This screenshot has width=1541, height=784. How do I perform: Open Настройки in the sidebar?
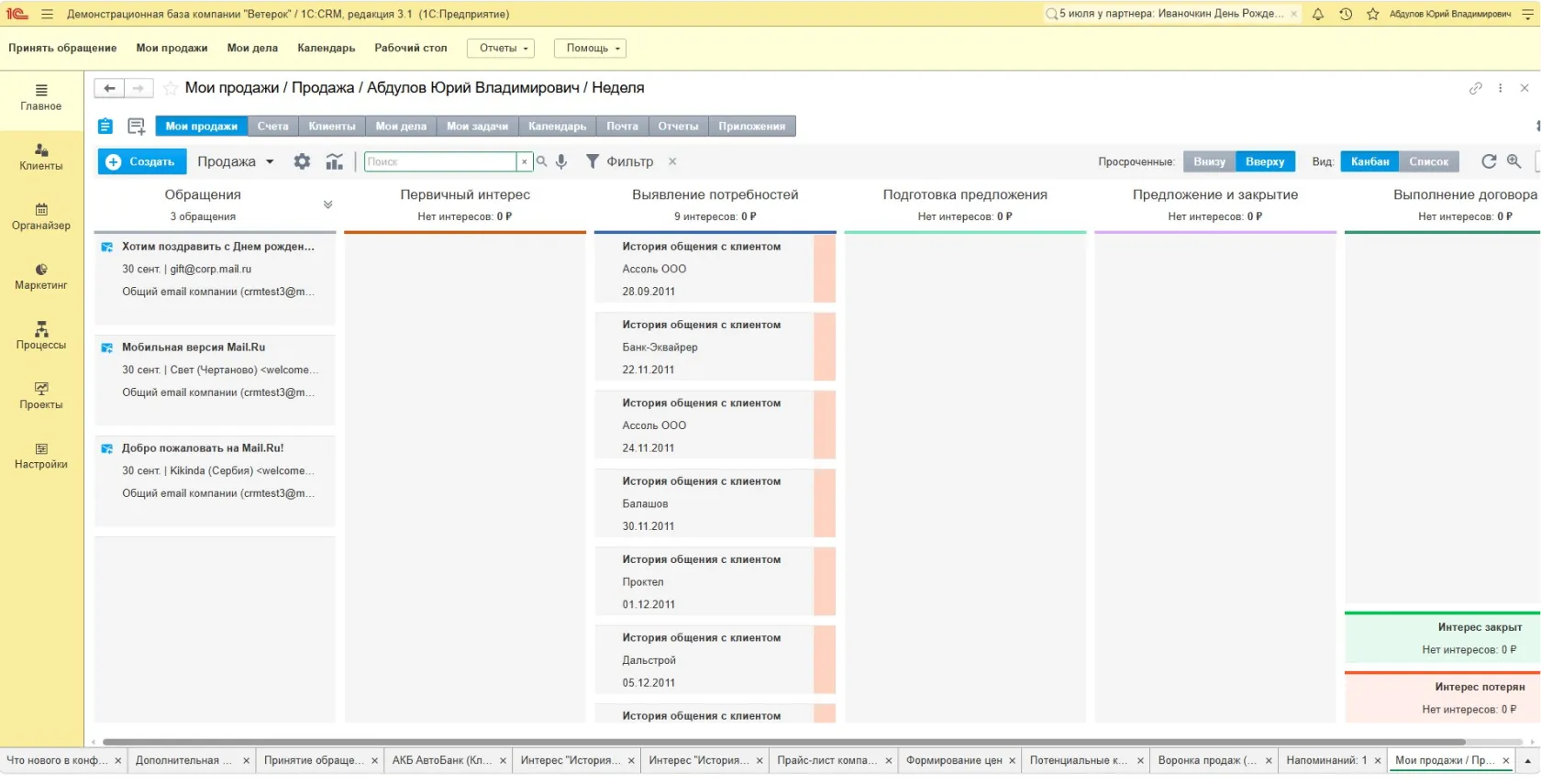(41, 456)
